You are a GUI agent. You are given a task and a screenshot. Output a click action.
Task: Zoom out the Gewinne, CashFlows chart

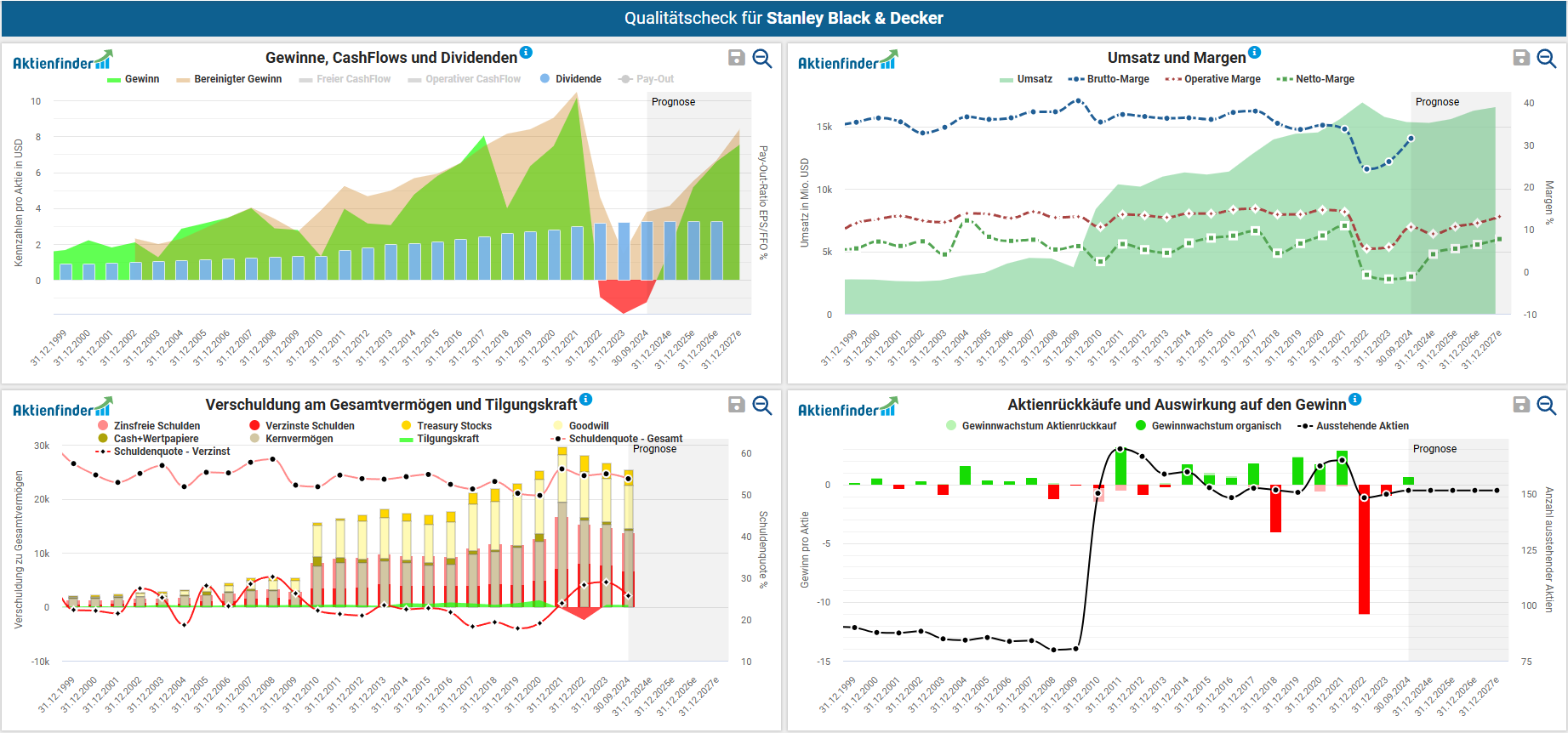pyautogui.click(x=762, y=58)
